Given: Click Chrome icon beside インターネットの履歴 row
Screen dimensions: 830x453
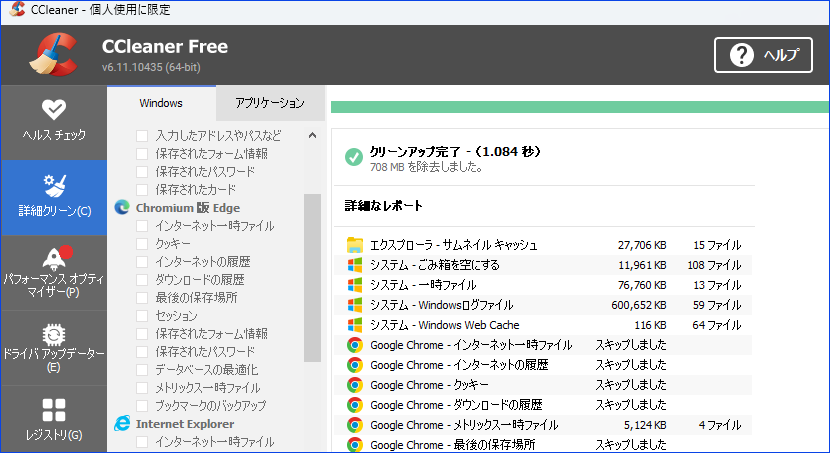Looking at the screenshot, I should (355, 365).
